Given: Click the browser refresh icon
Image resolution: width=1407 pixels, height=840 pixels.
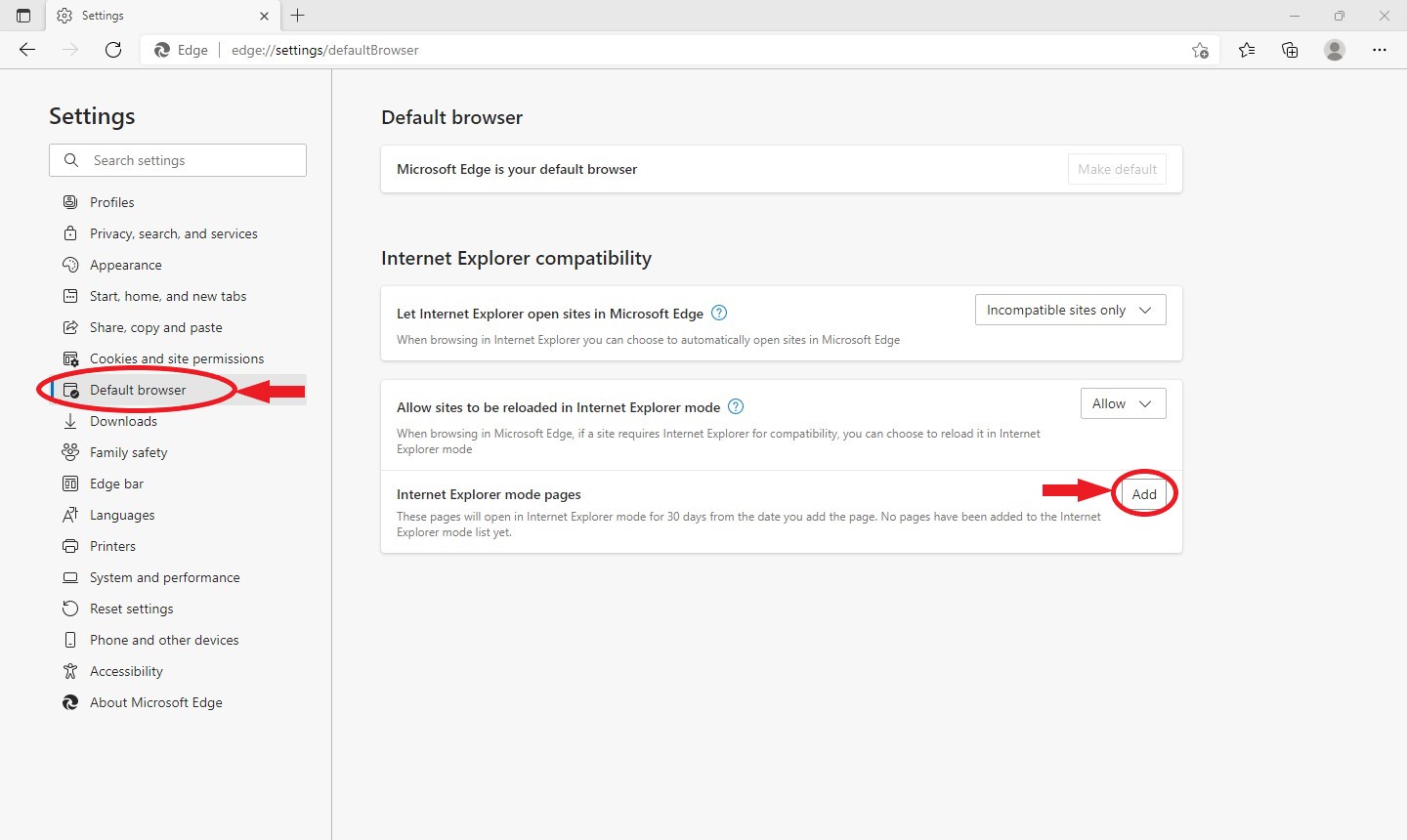Looking at the screenshot, I should tap(113, 50).
